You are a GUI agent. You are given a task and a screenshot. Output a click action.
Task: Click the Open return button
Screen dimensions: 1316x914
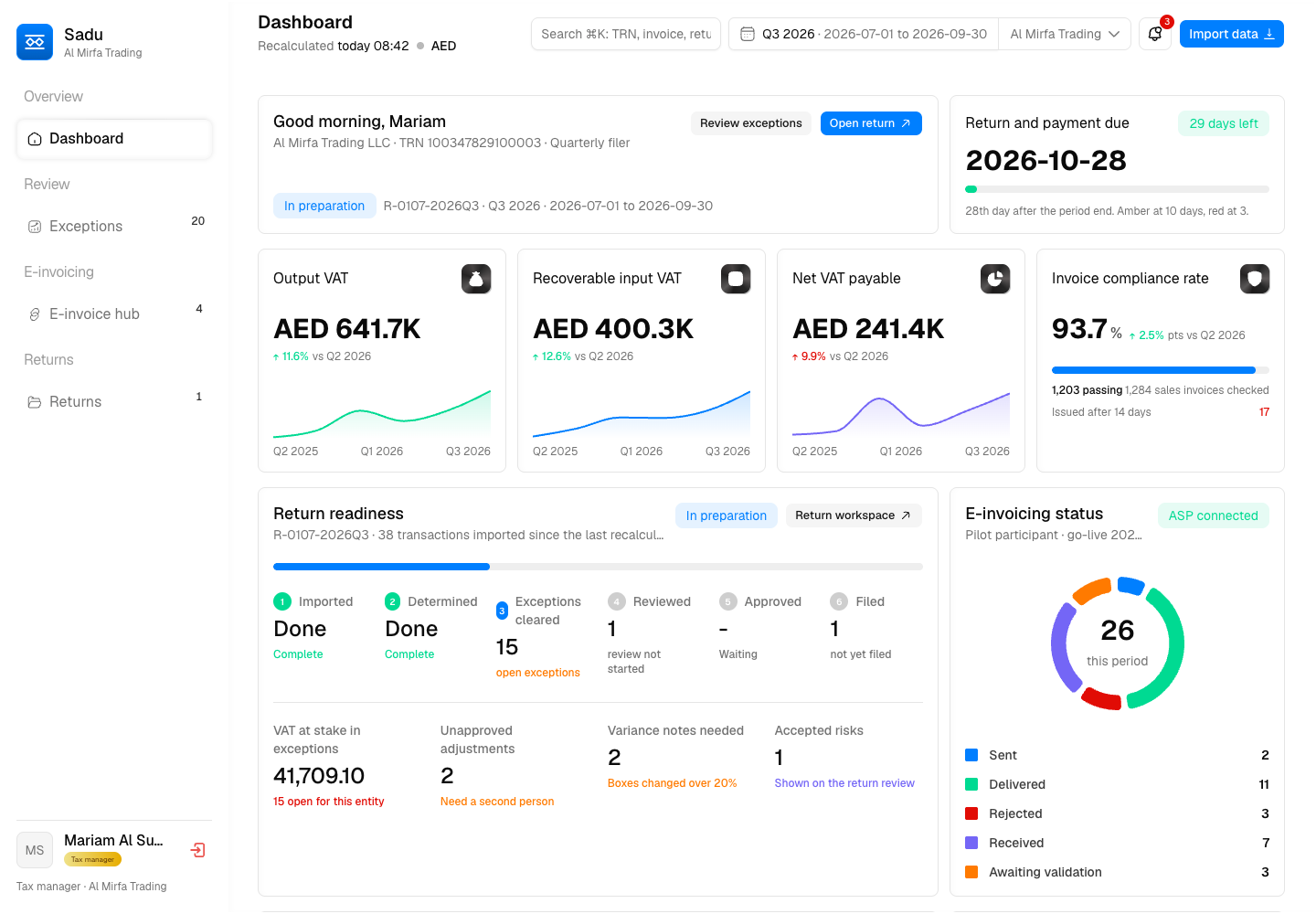(x=871, y=123)
